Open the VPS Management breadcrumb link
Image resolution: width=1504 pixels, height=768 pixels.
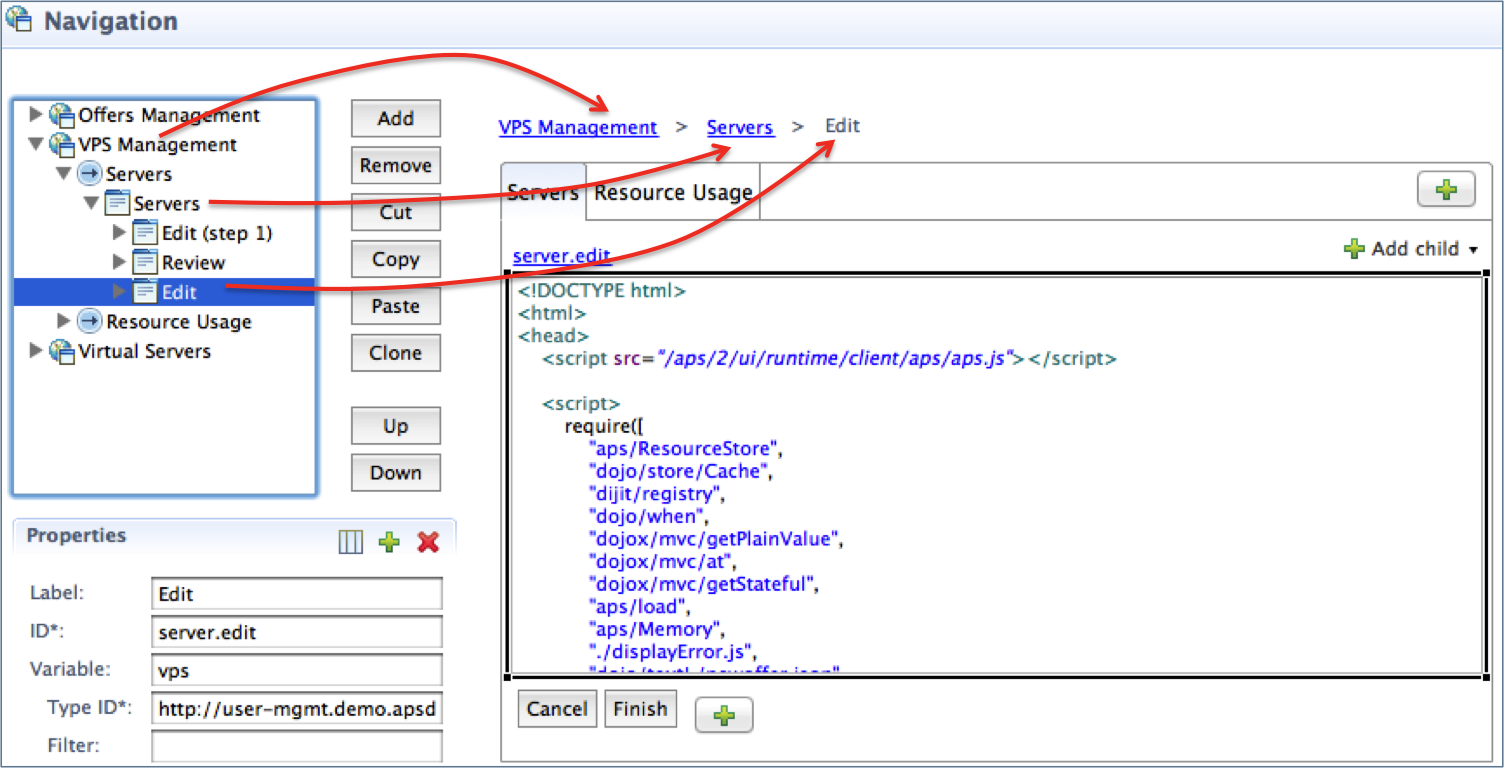click(x=578, y=127)
